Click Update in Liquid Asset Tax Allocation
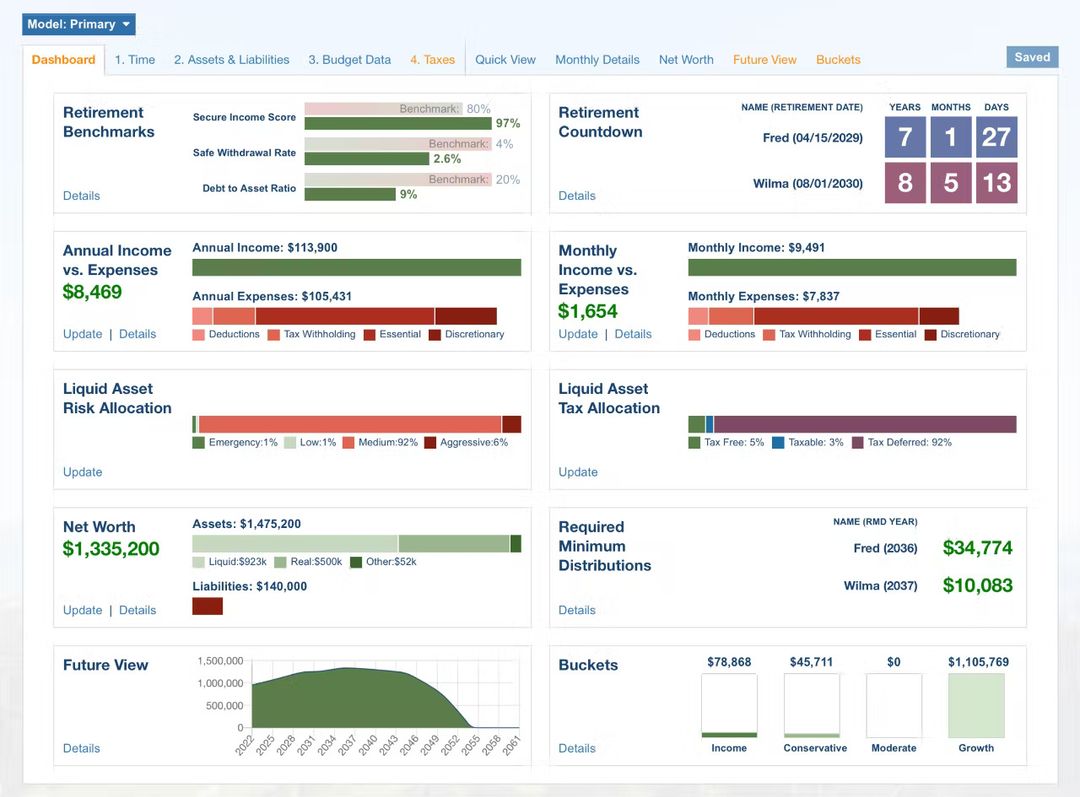The width and height of the screenshot is (1080, 797). (x=578, y=472)
